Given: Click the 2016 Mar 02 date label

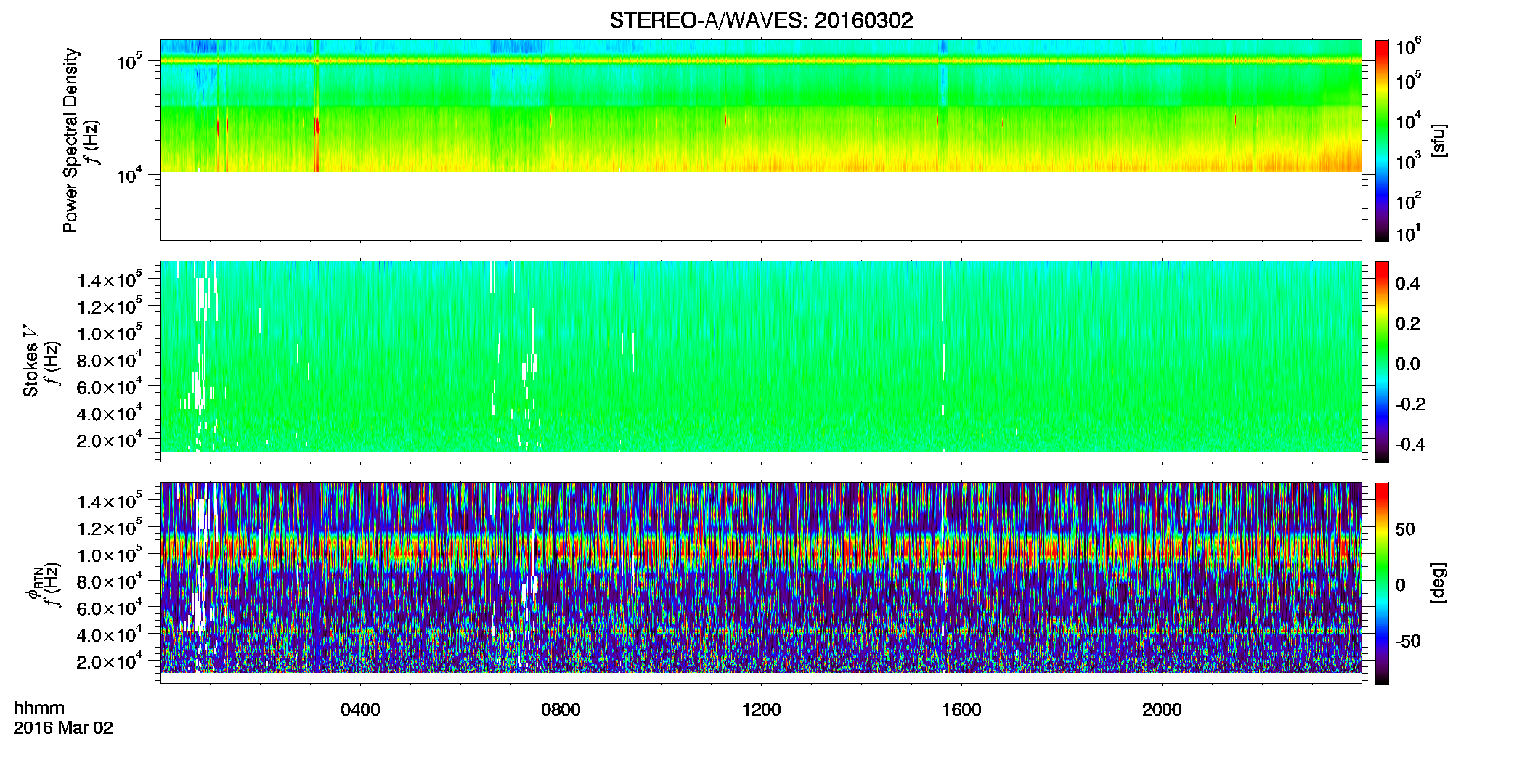Looking at the screenshot, I should (63, 728).
